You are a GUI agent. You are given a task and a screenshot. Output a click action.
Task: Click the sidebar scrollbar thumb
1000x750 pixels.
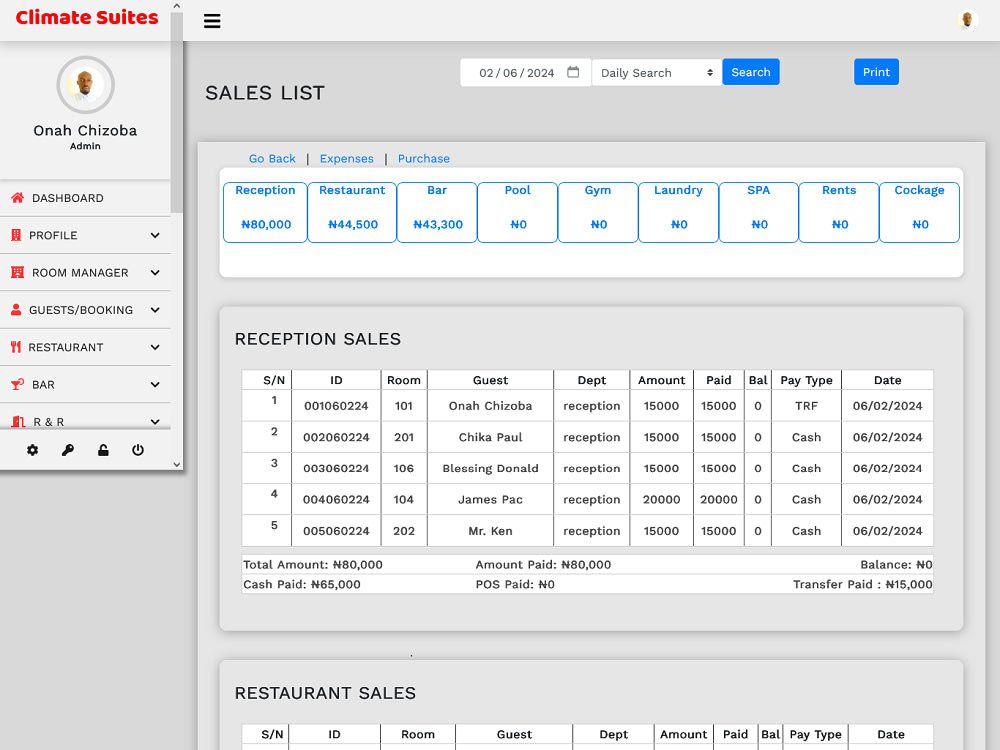[177, 112]
